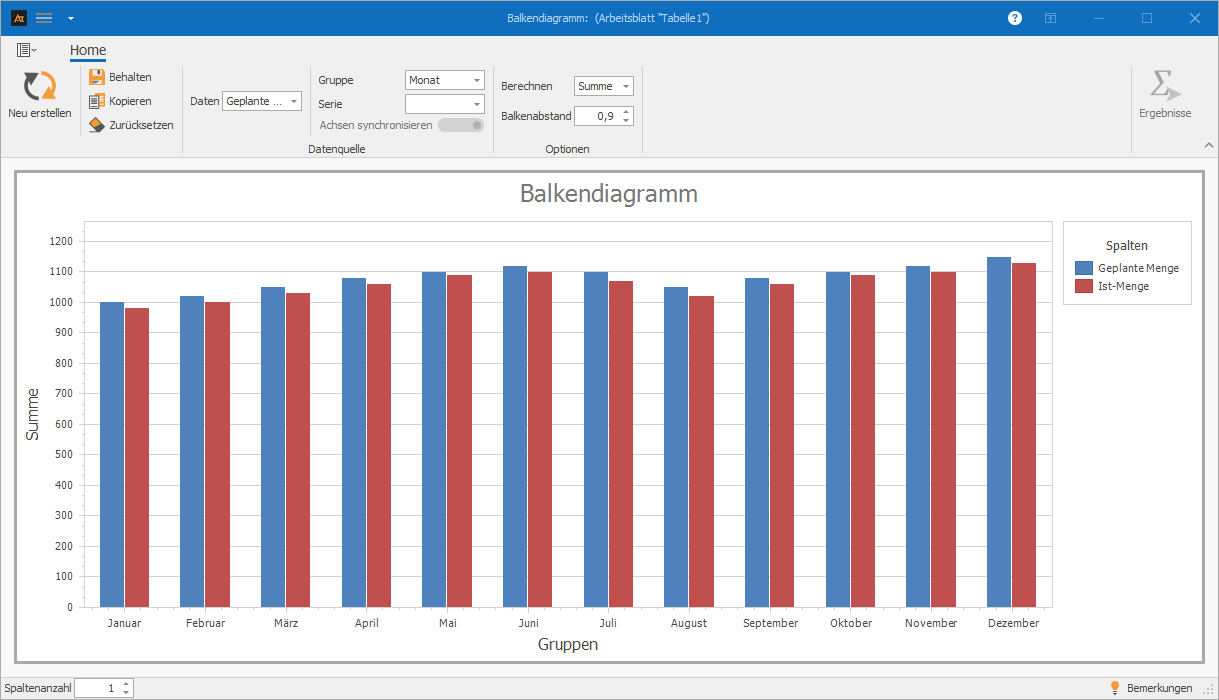Open the application menu button below the title bar
This screenshot has height=700, width=1219.
coord(26,50)
